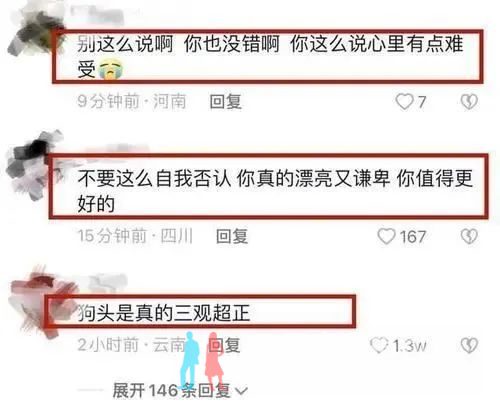Tap the crying emoji in first comment
Viewport: 500px width, 414px height.
tap(110, 70)
